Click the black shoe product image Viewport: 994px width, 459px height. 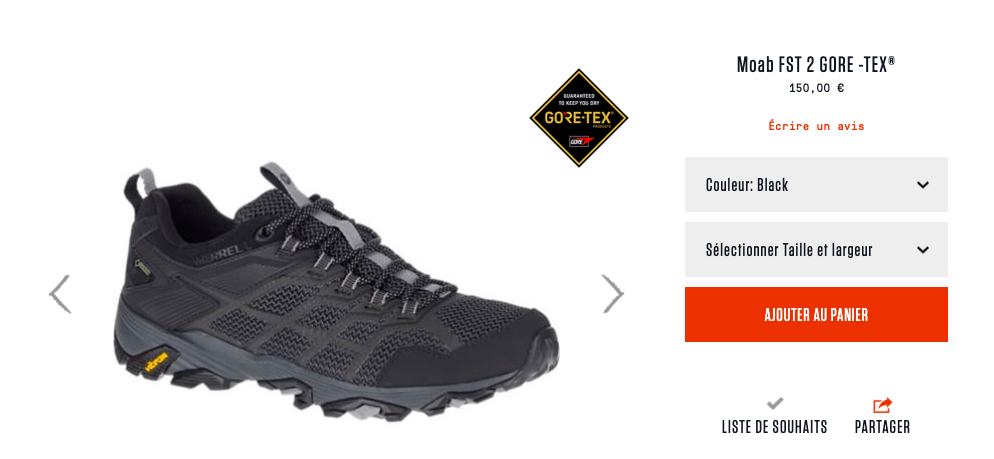(x=340, y=293)
